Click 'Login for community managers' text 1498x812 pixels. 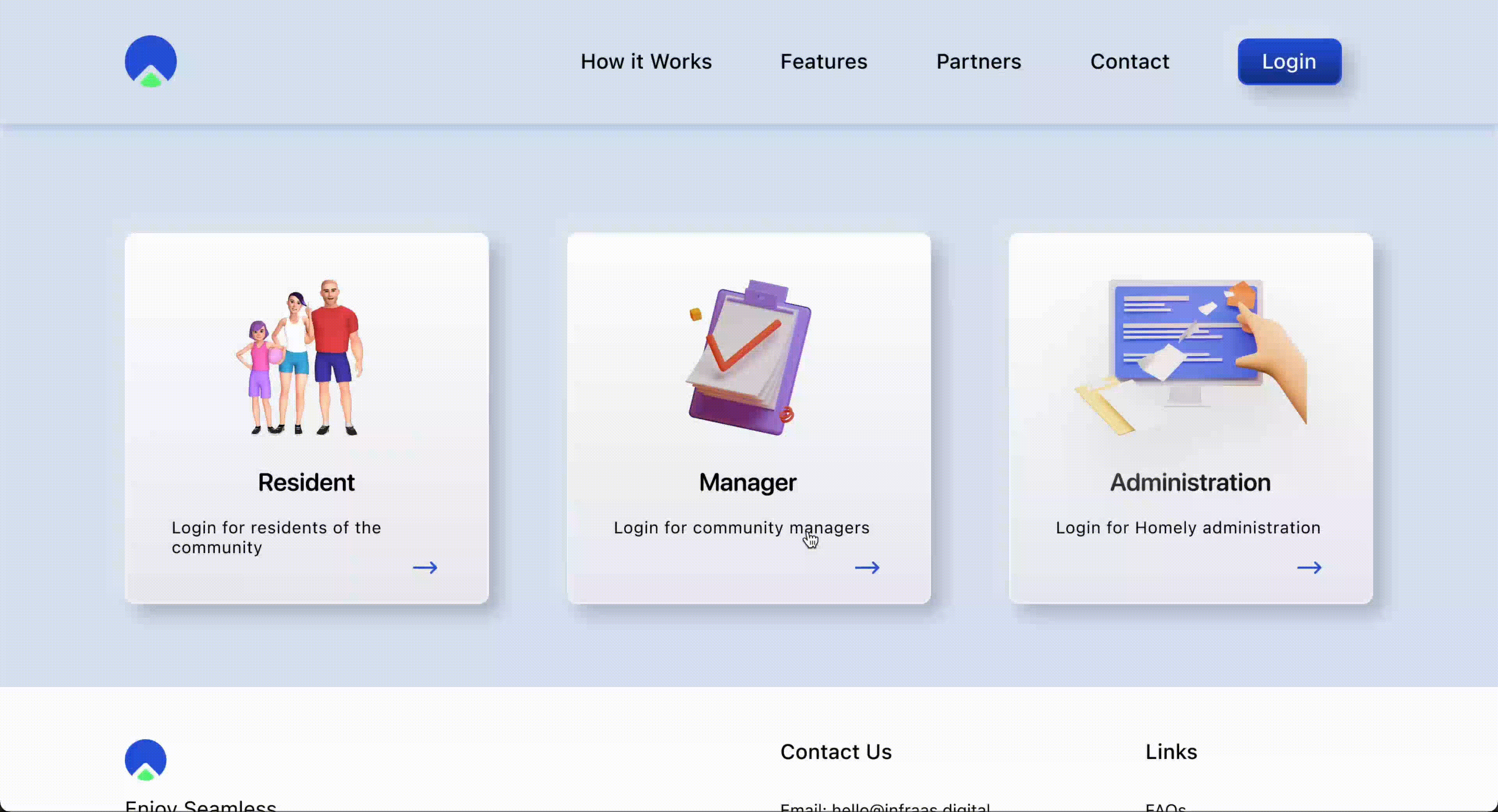click(741, 528)
